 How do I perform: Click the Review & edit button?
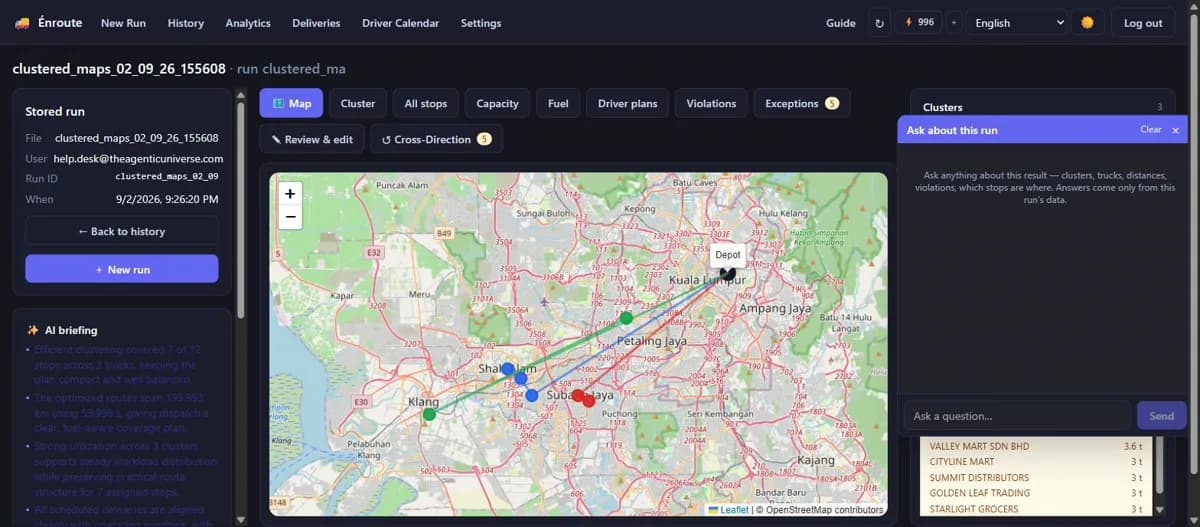(312, 139)
